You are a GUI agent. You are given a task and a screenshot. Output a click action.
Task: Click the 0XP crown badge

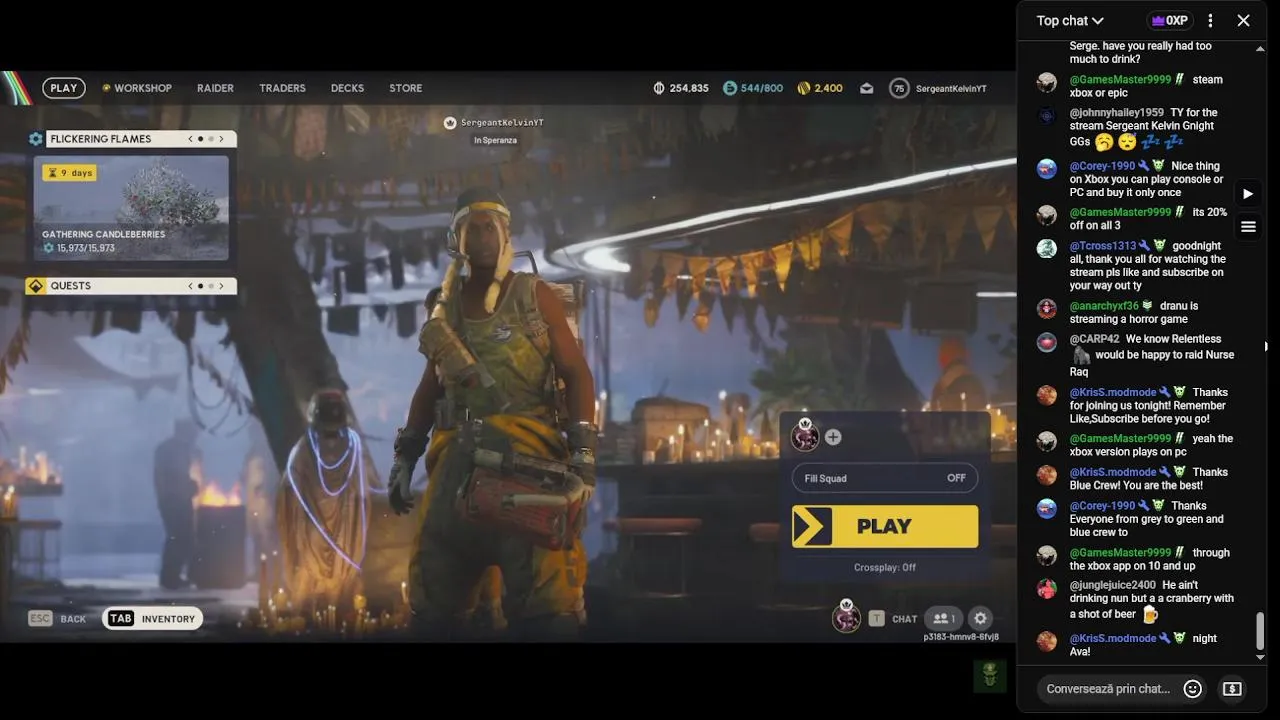point(1170,20)
